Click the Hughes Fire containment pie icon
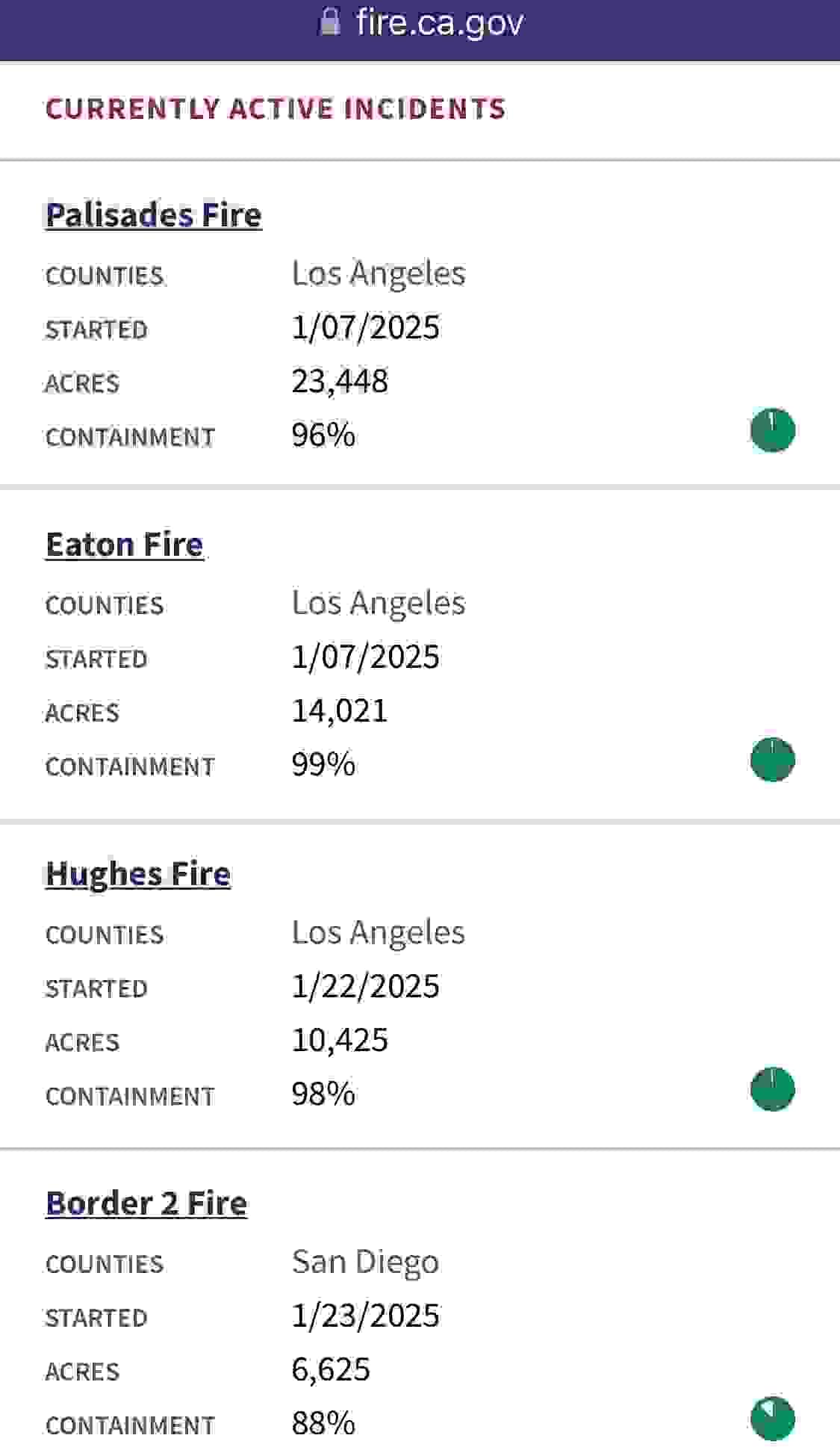The height and width of the screenshot is (1450, 840). (773, 1090)
